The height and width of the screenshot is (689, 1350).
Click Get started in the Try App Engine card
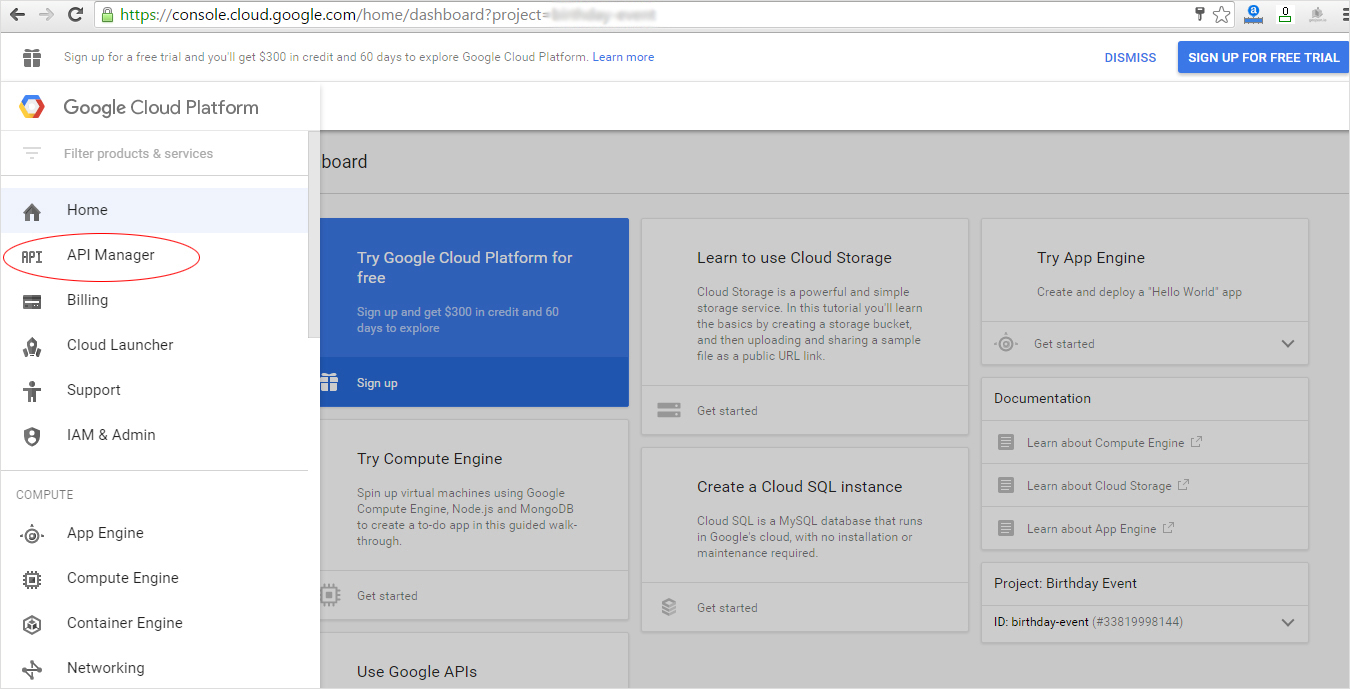1064,344
